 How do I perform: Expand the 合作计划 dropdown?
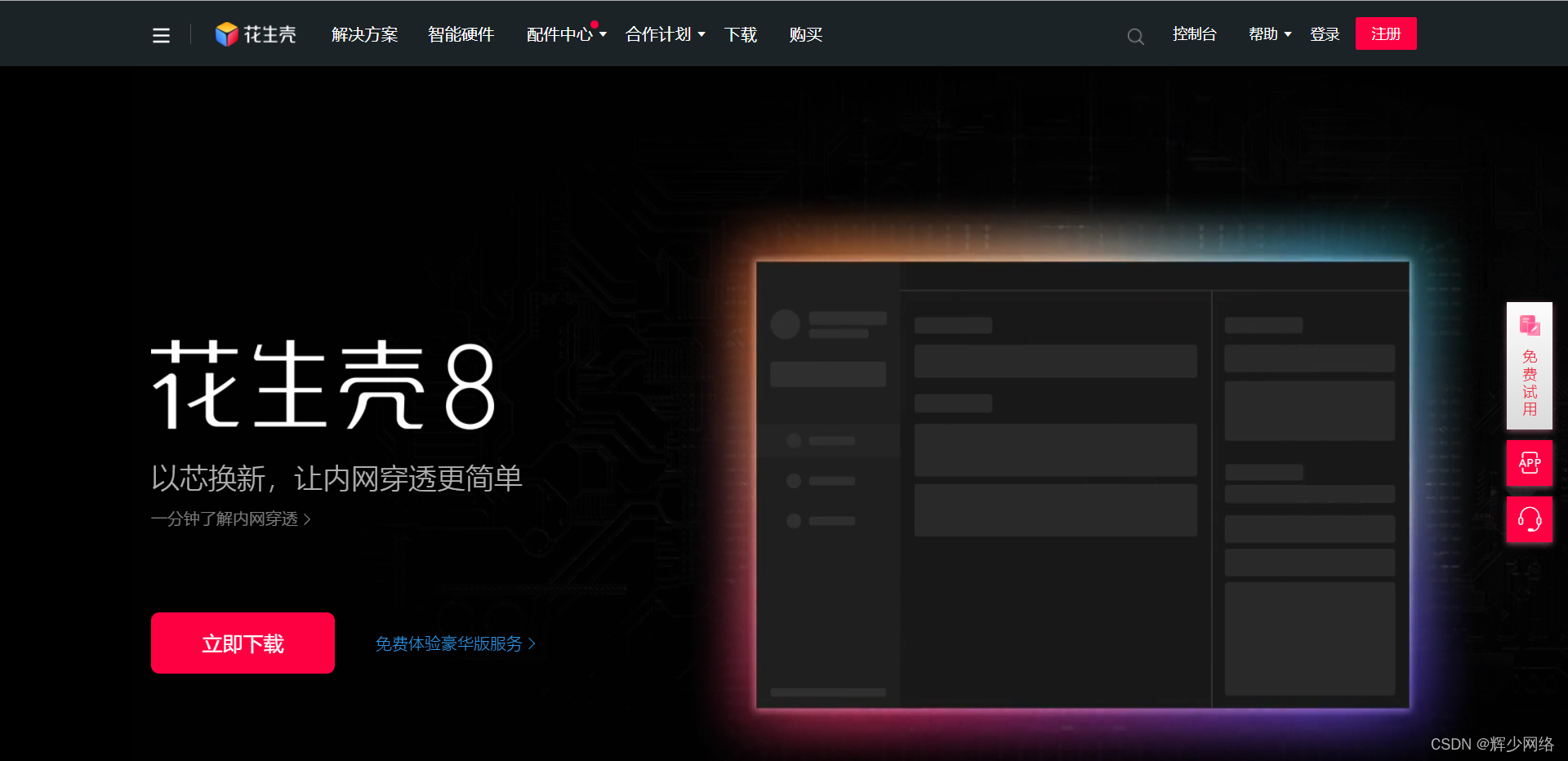665,34
